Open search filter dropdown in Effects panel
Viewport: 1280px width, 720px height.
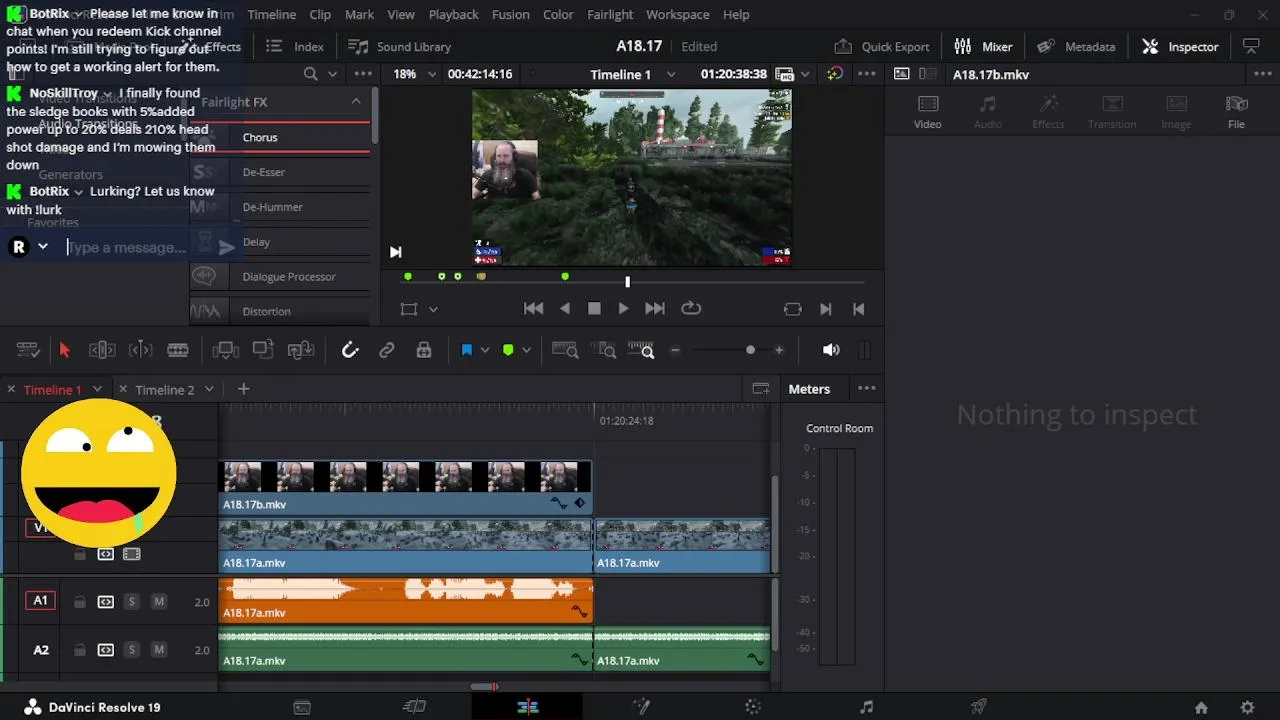pos(333,74)
